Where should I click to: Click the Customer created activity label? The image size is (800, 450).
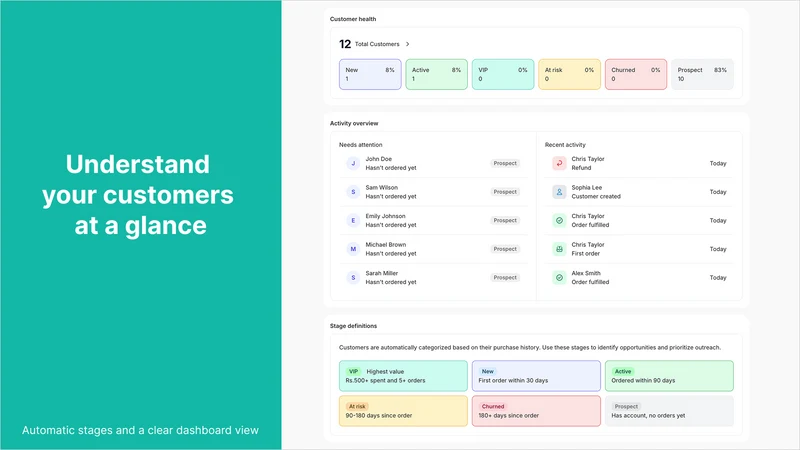pyautogui.click(x=596, y=196)
